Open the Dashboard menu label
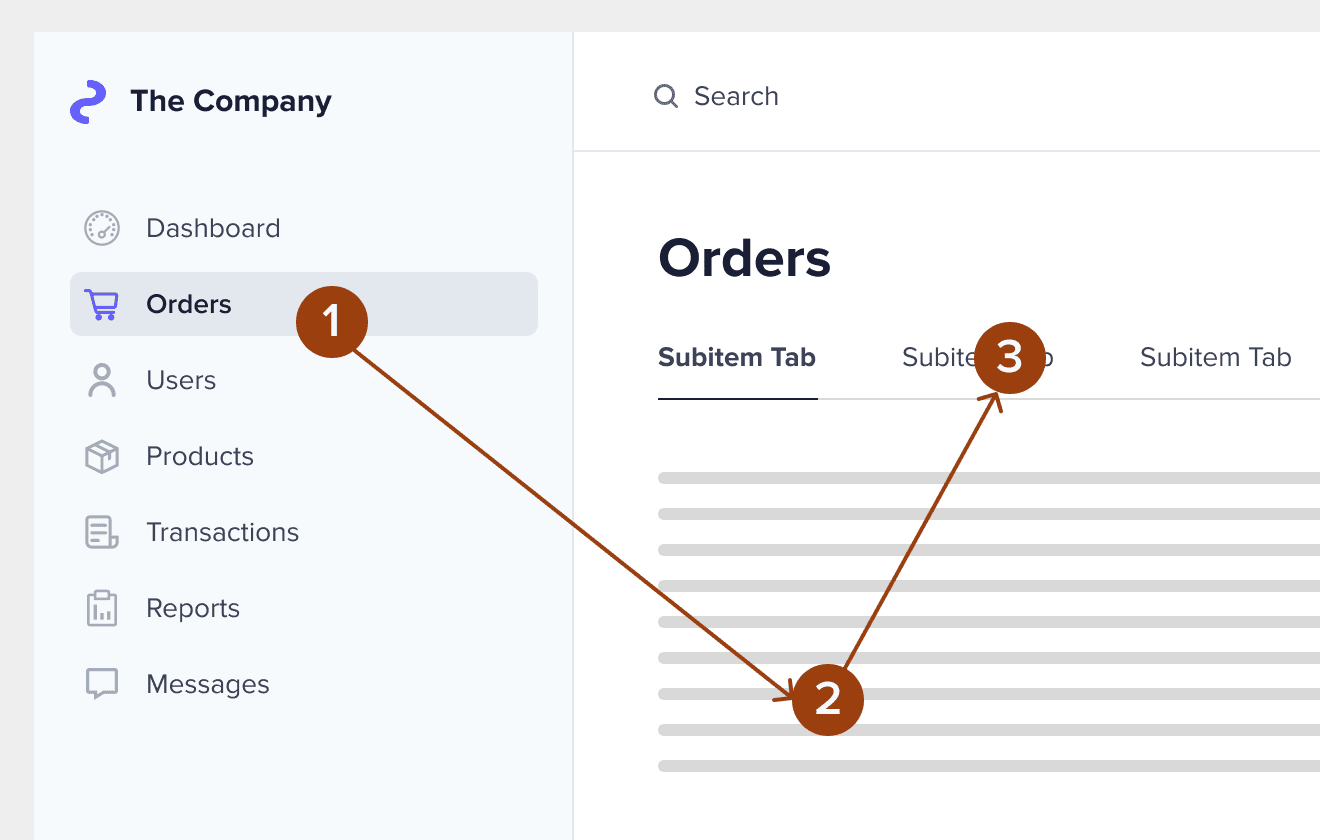 (x=213, y=228)
